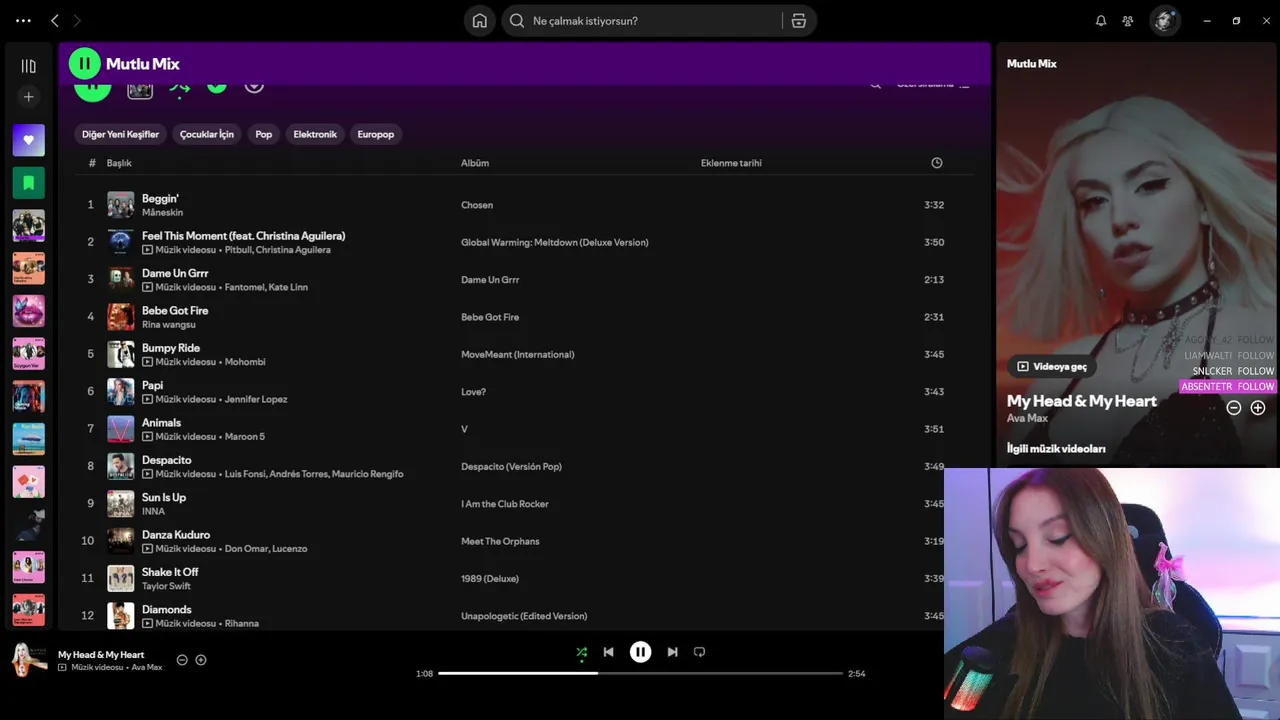Open the green bookmark episodes item
Image resolution: width=1280 pixels, height=720 pixels.
click(x=28, y=183)
